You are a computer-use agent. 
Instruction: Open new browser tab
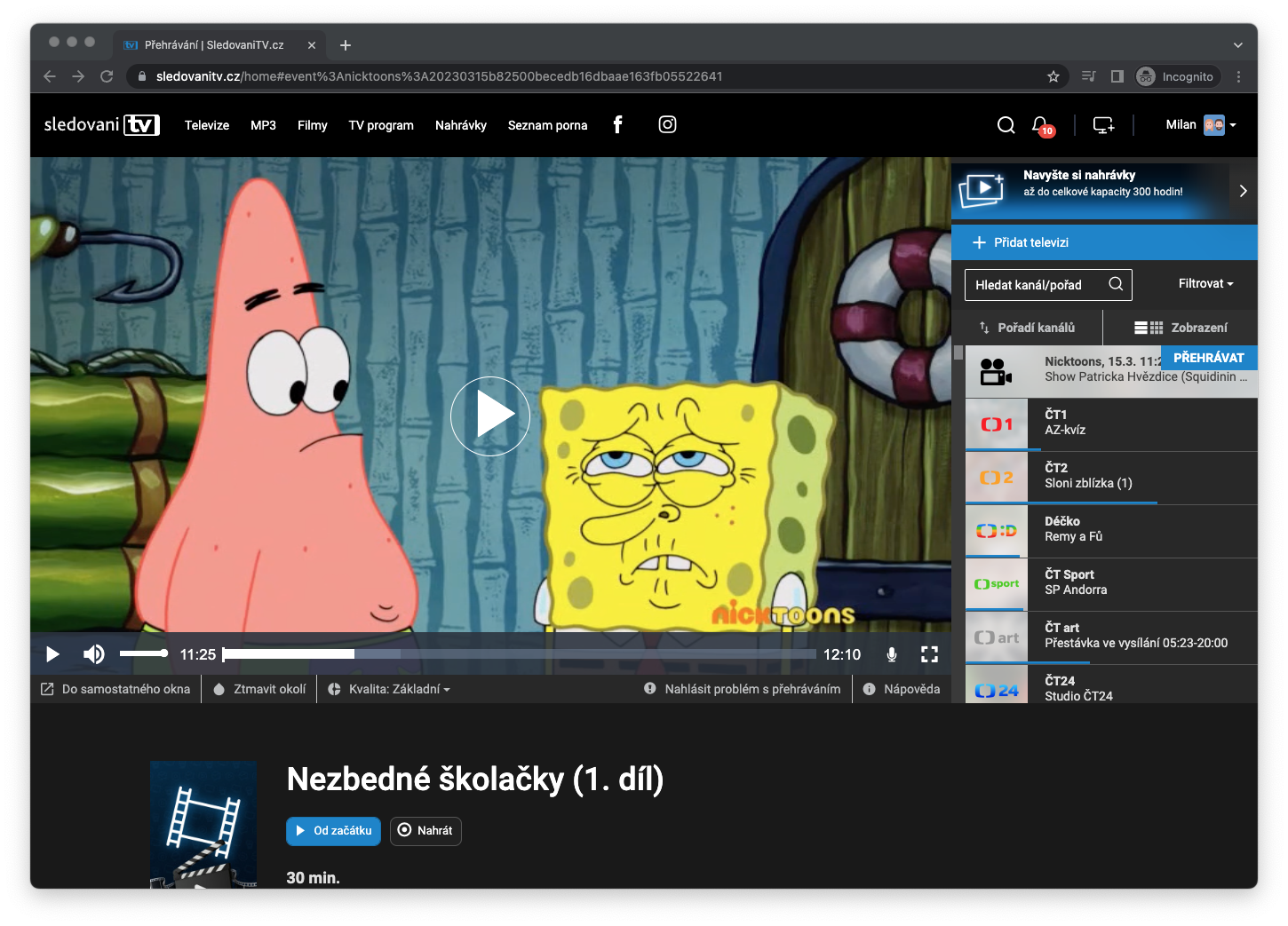346,45
